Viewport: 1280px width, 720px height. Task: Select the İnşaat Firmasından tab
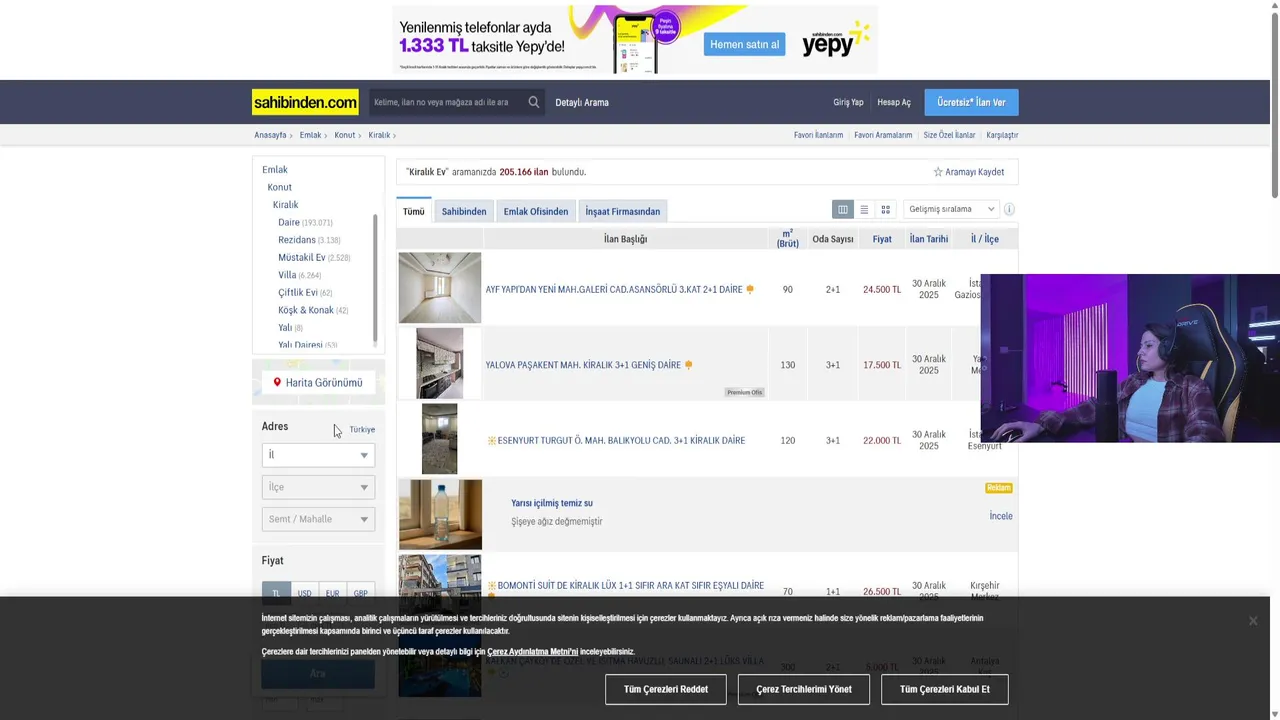tap(623, 211)
